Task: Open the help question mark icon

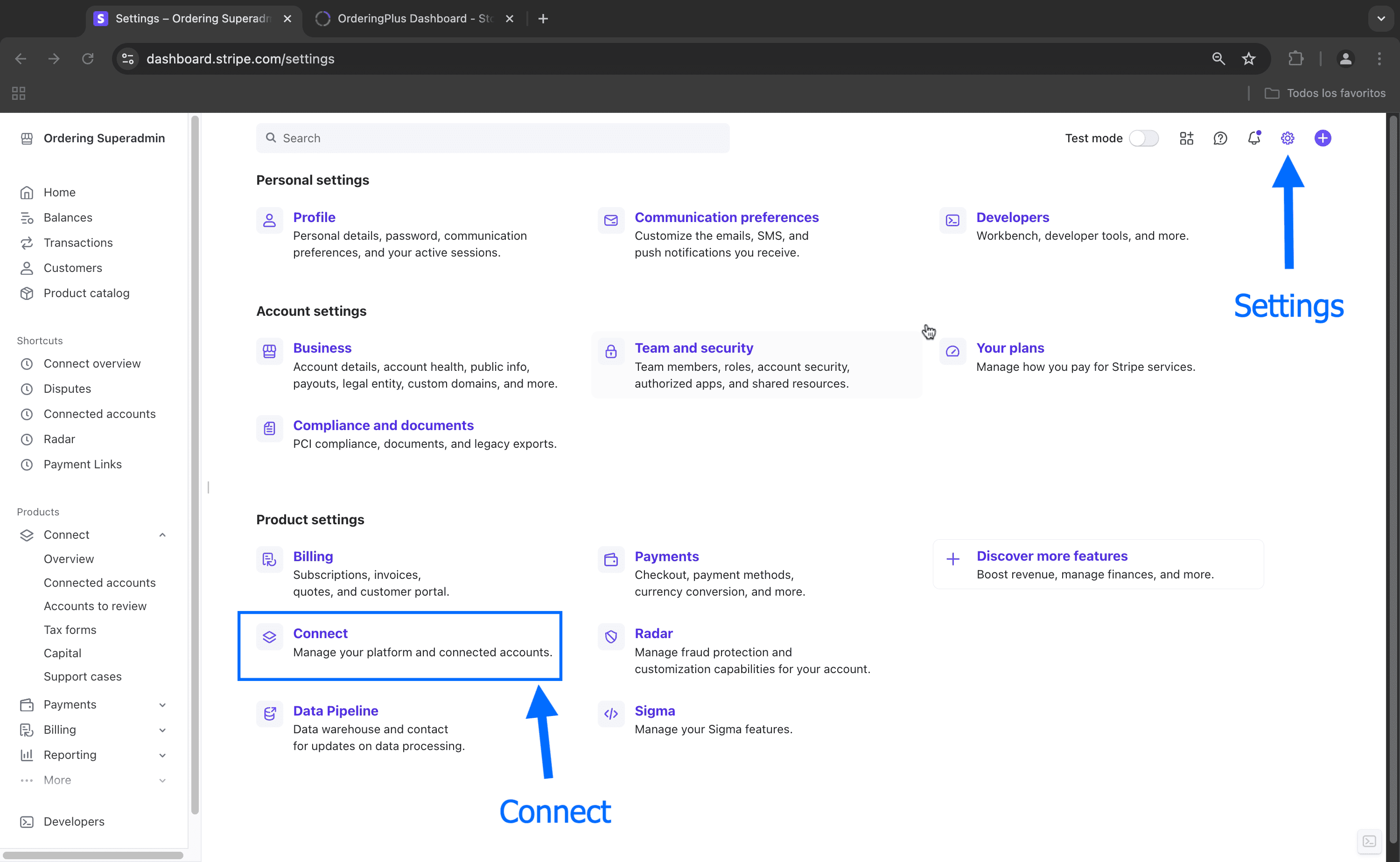Action: click(x=1220, y=138)
